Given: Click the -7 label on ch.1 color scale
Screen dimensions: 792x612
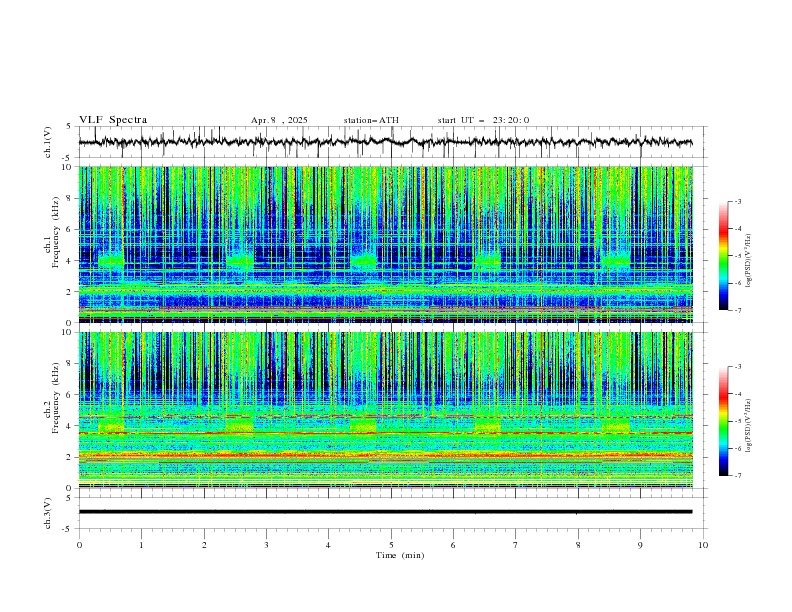Looking at the screenshot, I should (738, 310).
